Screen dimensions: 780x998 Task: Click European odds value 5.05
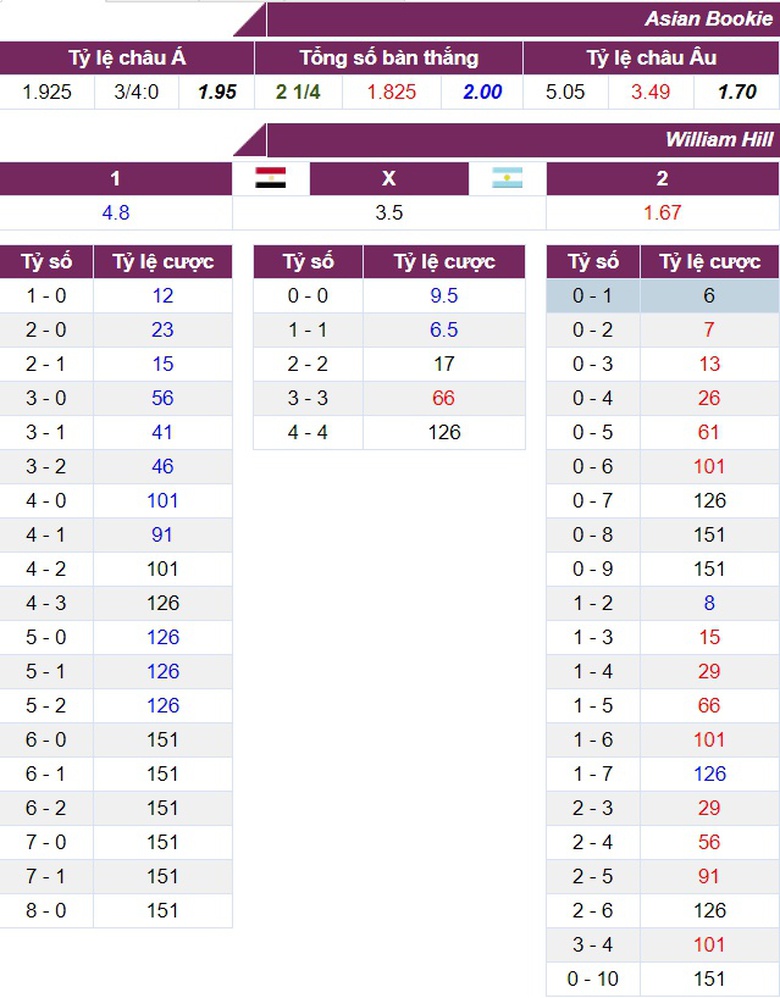pos(565,92)
